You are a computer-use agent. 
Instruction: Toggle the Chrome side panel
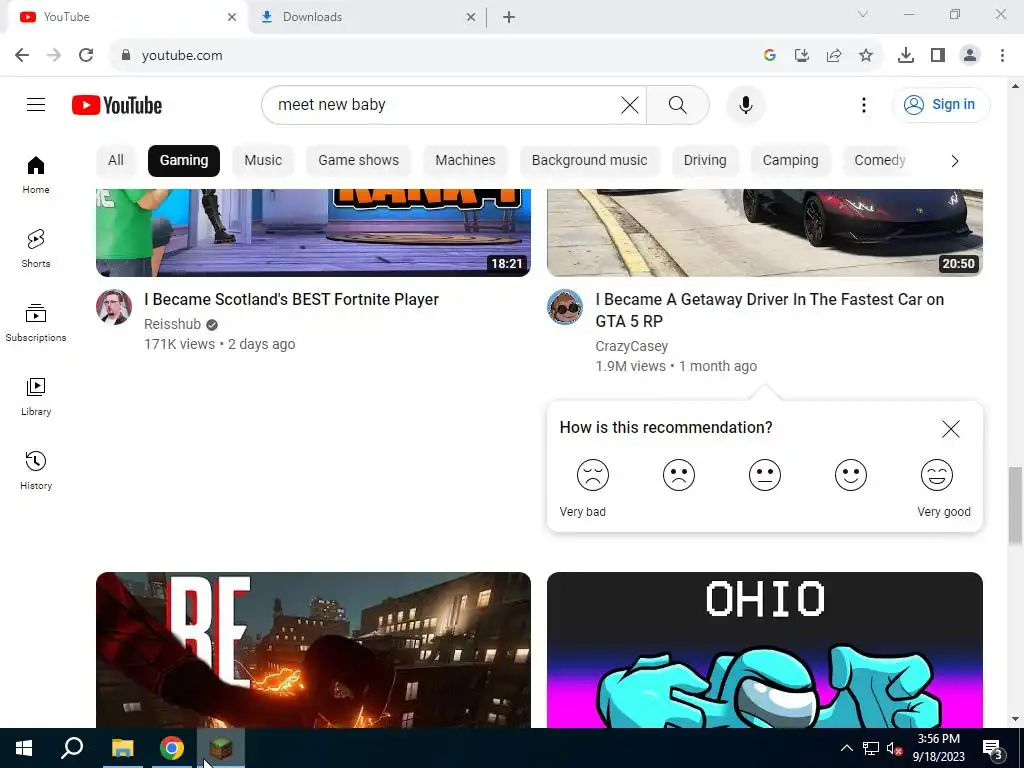coord(938,56)
